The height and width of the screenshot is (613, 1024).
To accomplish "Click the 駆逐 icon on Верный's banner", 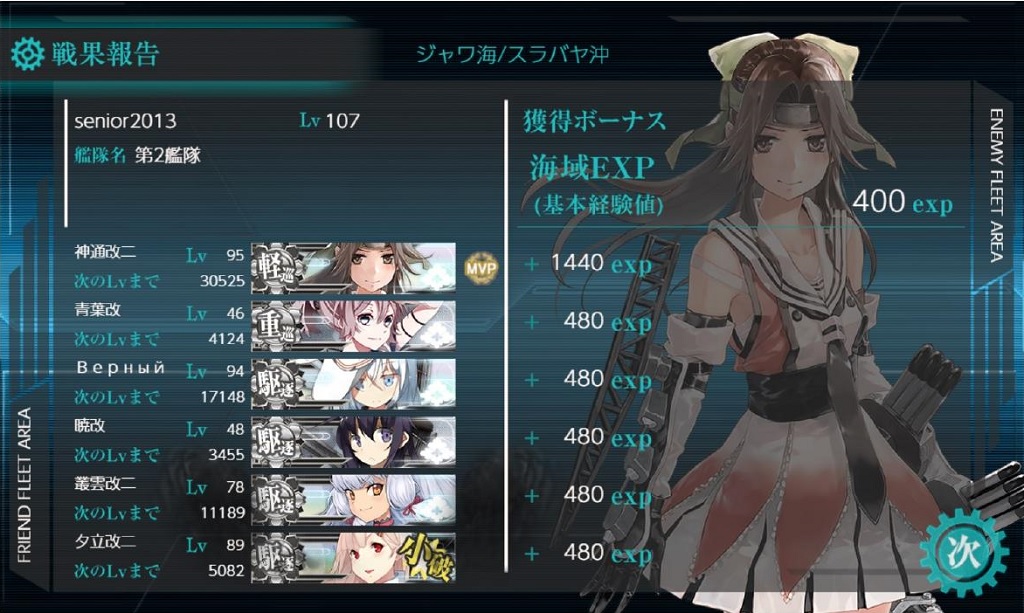I will [x=278, y=384].
